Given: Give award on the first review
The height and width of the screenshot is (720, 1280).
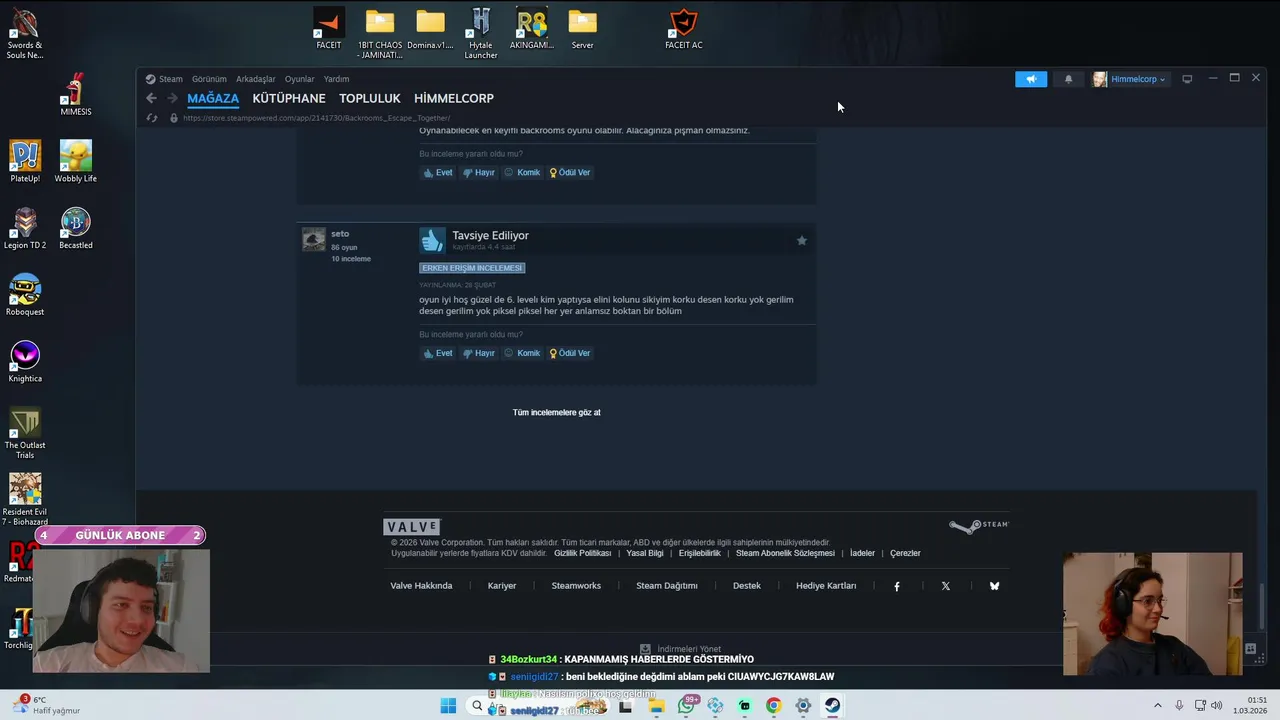Looking at the screenshot, I should 570,172.
